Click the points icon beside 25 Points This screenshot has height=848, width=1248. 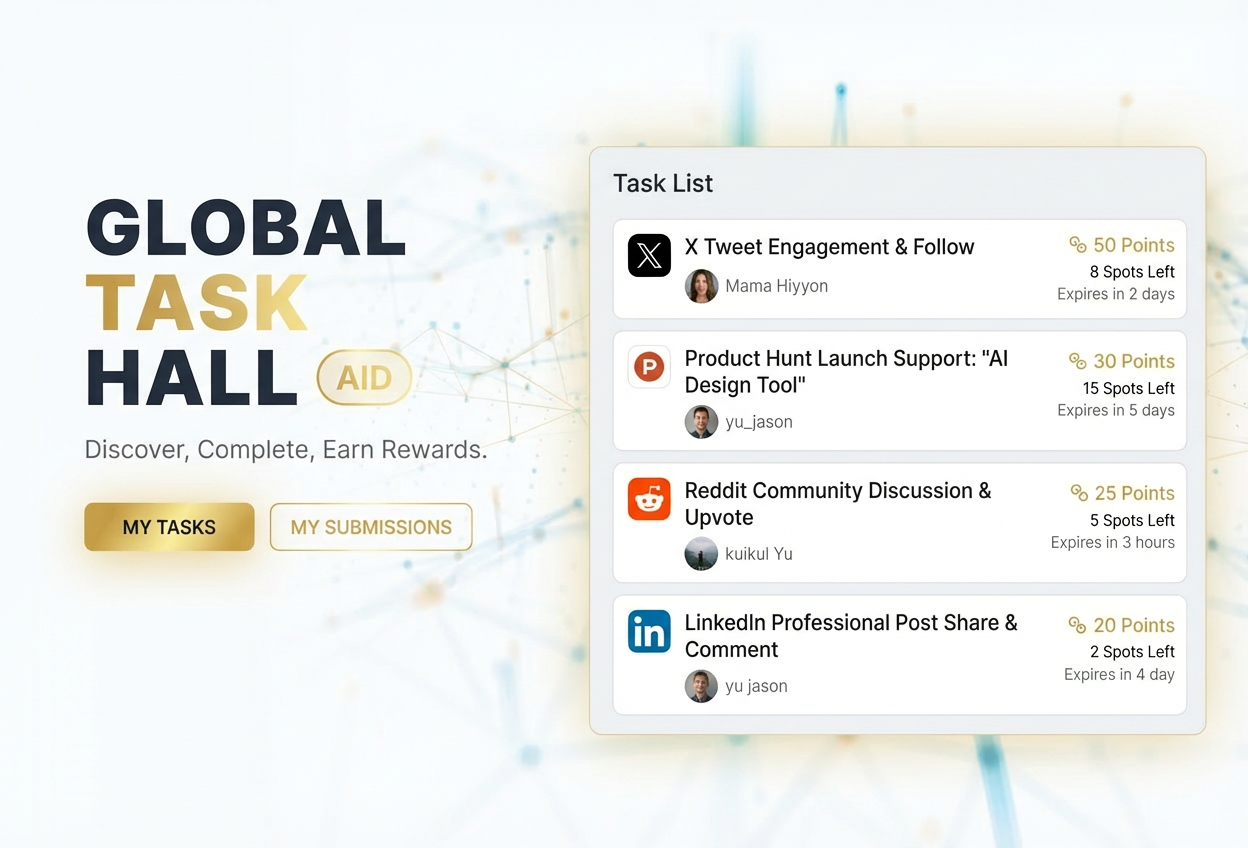(1078, 493)
